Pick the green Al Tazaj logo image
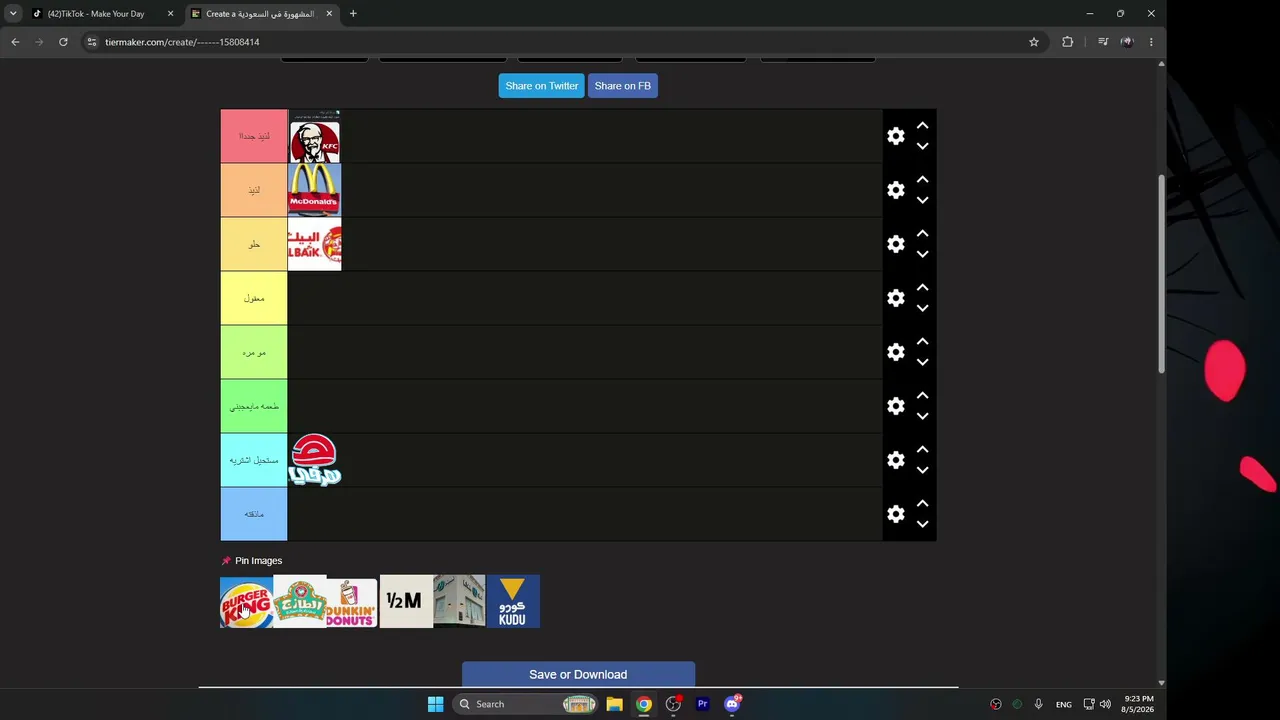1280x720 pixels. [x=300, y=602]
